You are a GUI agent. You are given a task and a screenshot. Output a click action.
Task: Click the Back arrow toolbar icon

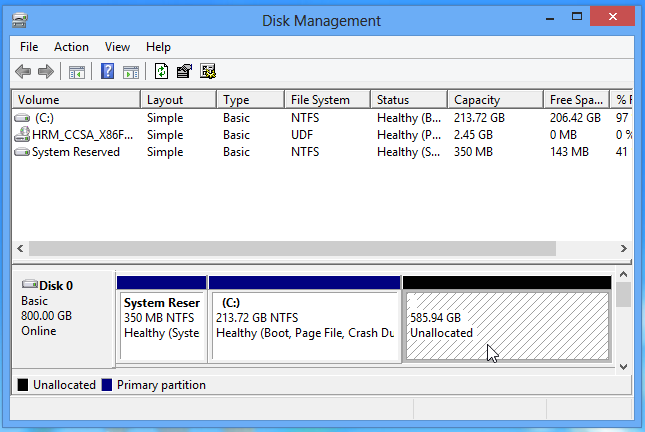(23, 71)
